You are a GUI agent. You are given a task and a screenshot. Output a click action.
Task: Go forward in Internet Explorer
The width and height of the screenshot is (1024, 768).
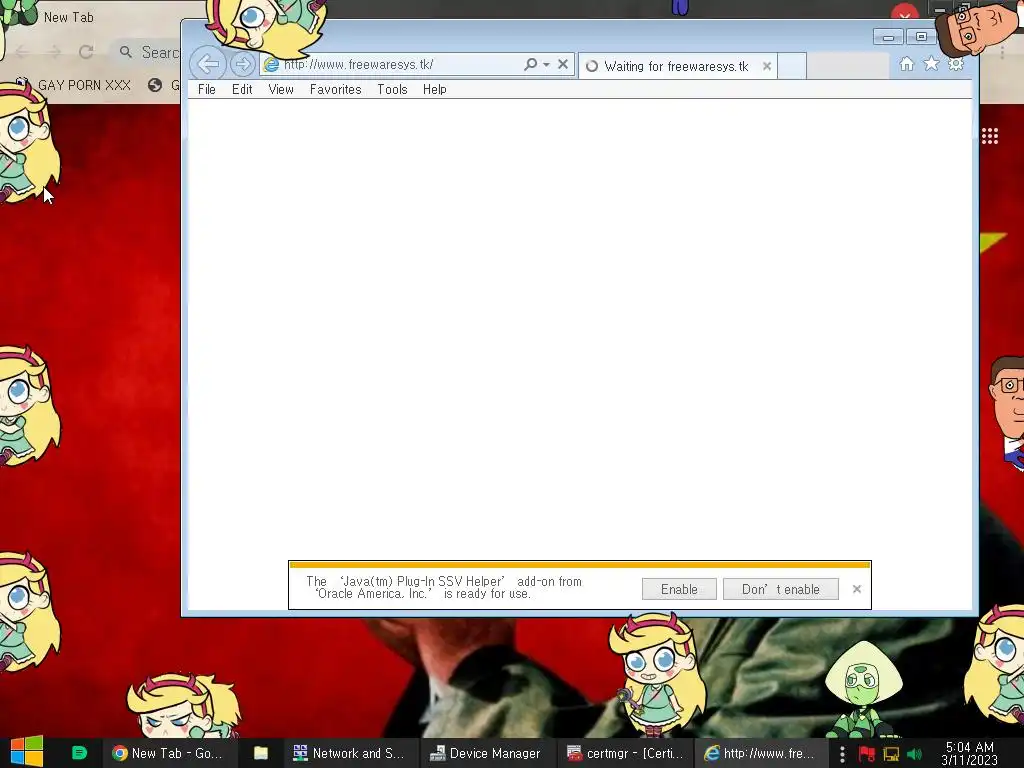pos(243,64)
